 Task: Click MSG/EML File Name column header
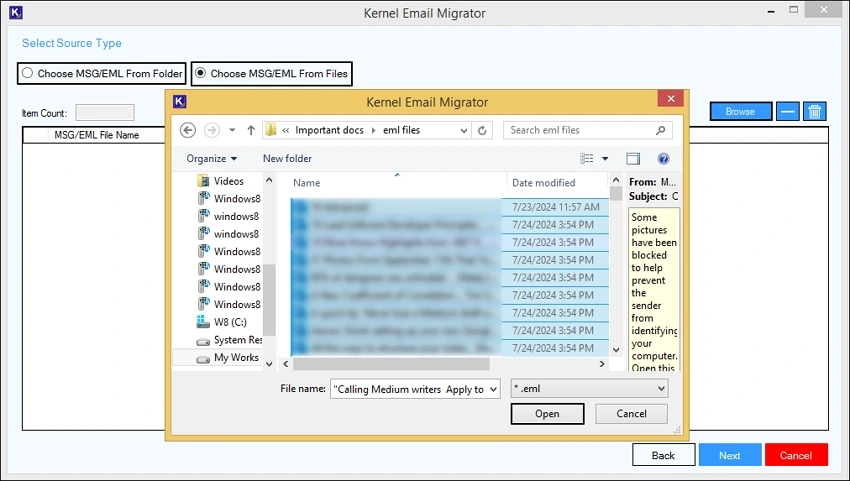[x=96, y=135]
